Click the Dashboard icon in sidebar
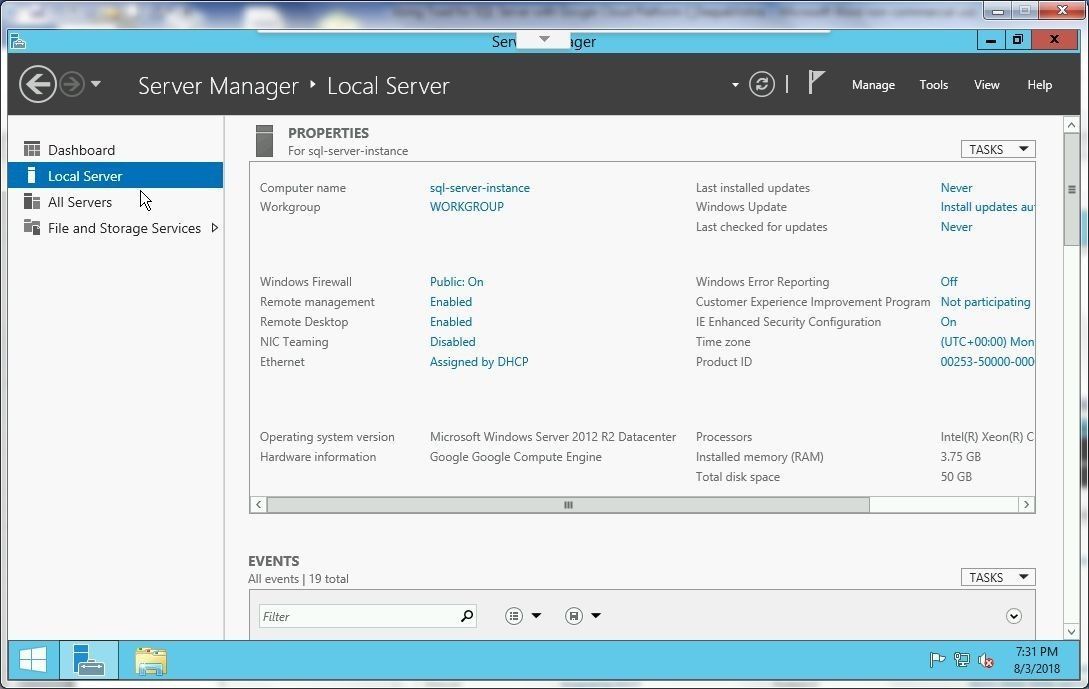1089x689 pixels. click(32, 150)
